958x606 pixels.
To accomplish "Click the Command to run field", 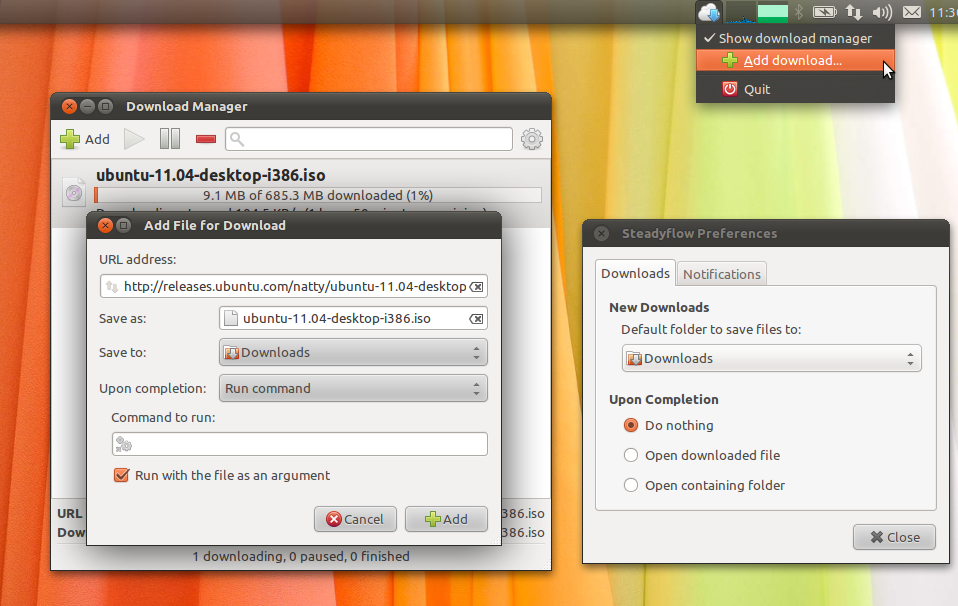I will pos(299,444).
